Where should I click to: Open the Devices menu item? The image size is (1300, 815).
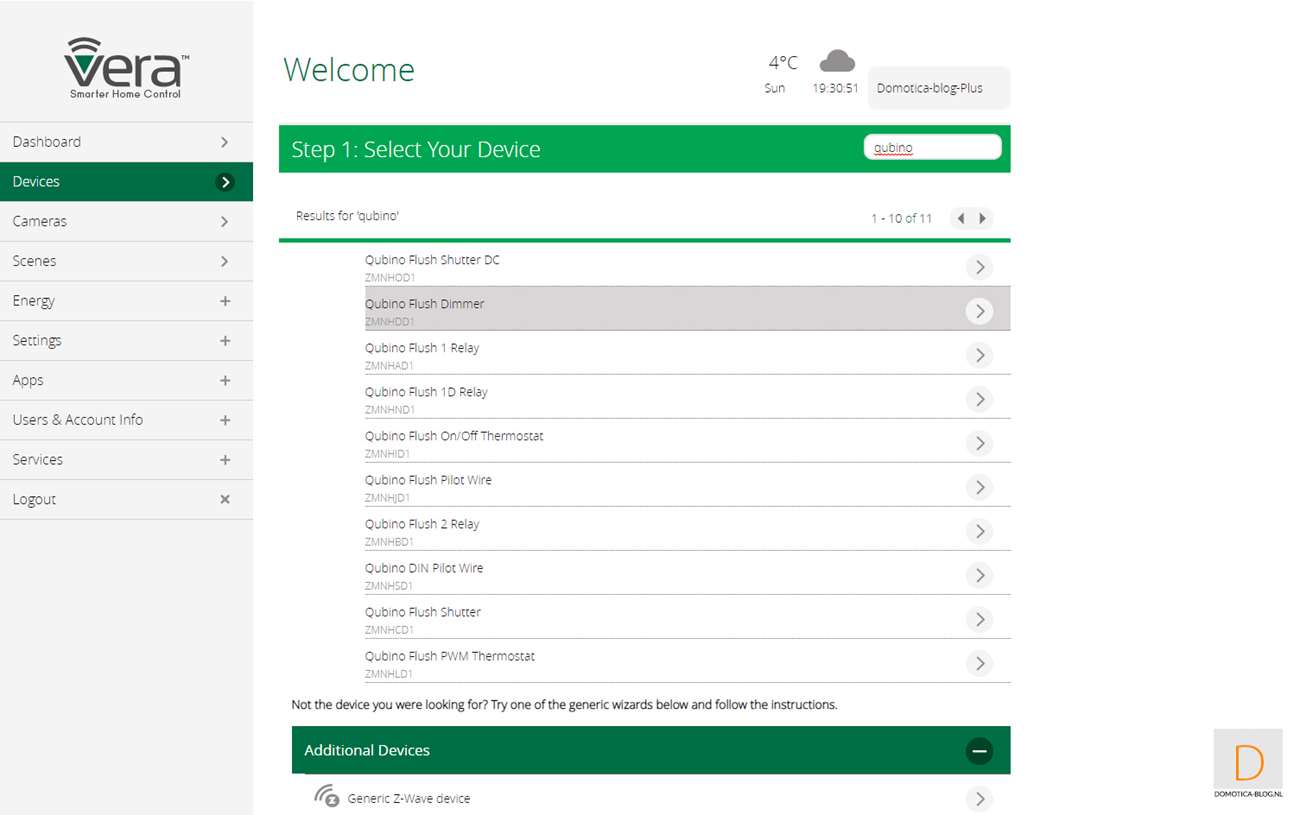coord(126,182)
